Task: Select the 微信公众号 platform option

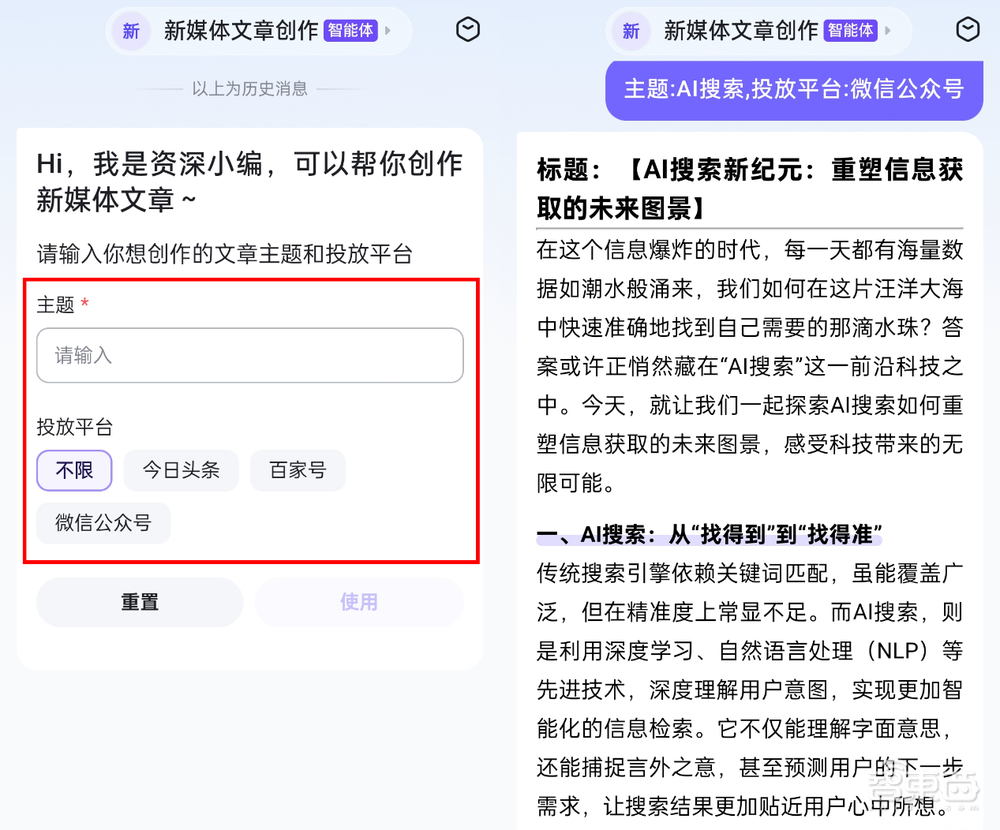Action: tap(103, 523)
